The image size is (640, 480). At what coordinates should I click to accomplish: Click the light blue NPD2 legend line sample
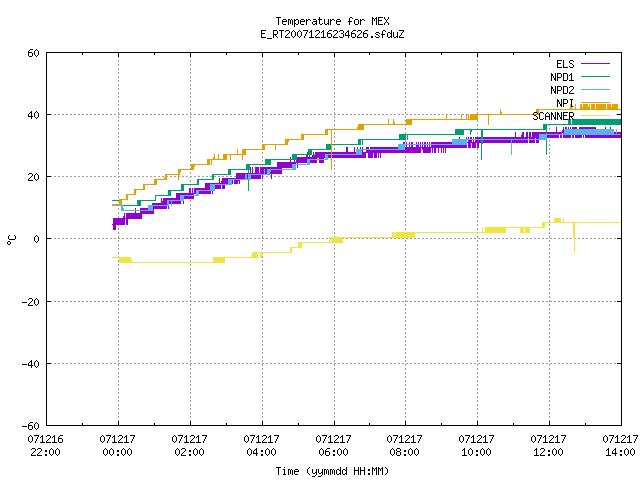pyautogui.click(x=595, y=90)
